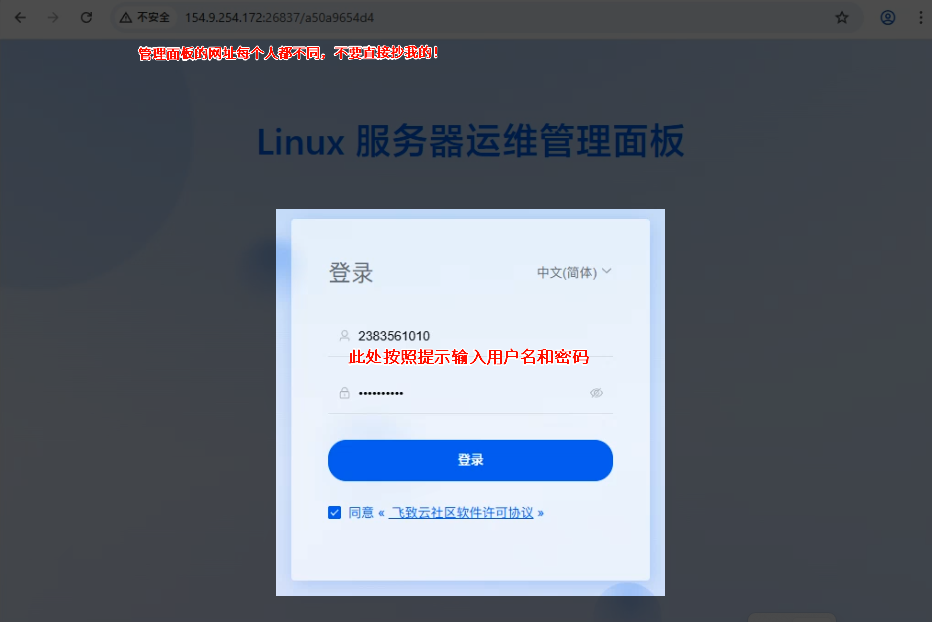932x622 pixels.
Task: Toggle password visibility with the eye icon
Action: (596, 393)
